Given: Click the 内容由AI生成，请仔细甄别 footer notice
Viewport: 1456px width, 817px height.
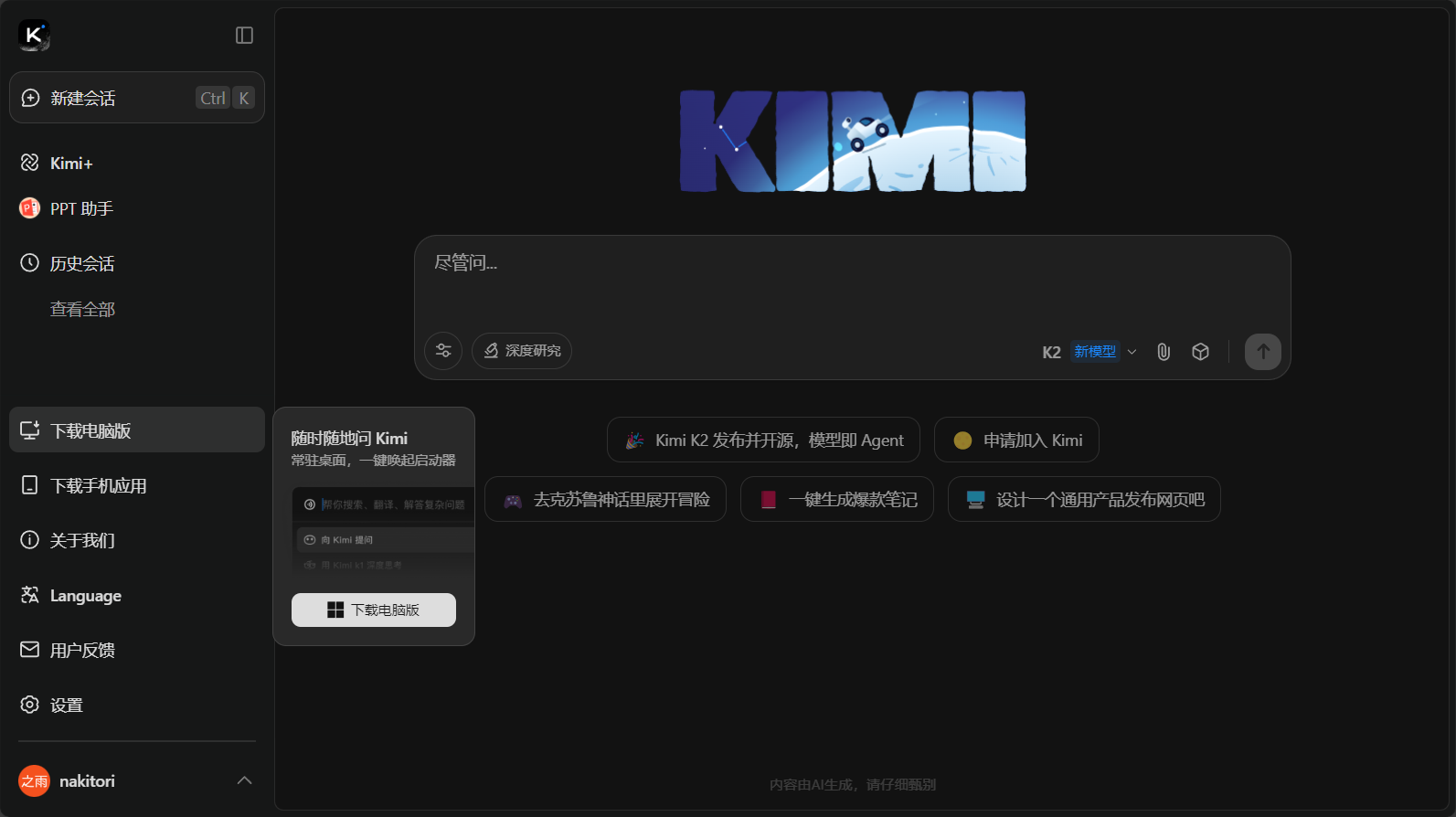Looking at the screenshot, I should (x=853, y=784).
